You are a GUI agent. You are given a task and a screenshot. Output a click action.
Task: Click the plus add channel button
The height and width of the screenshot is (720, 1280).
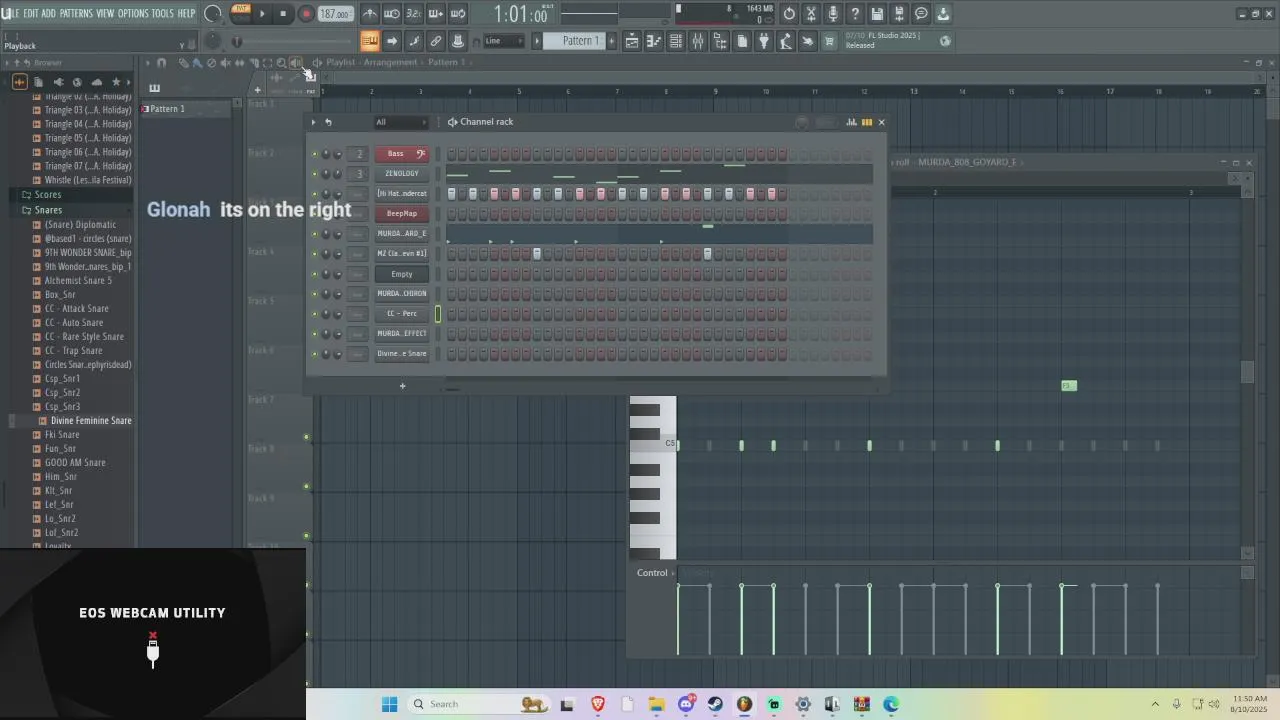(402, 386)
